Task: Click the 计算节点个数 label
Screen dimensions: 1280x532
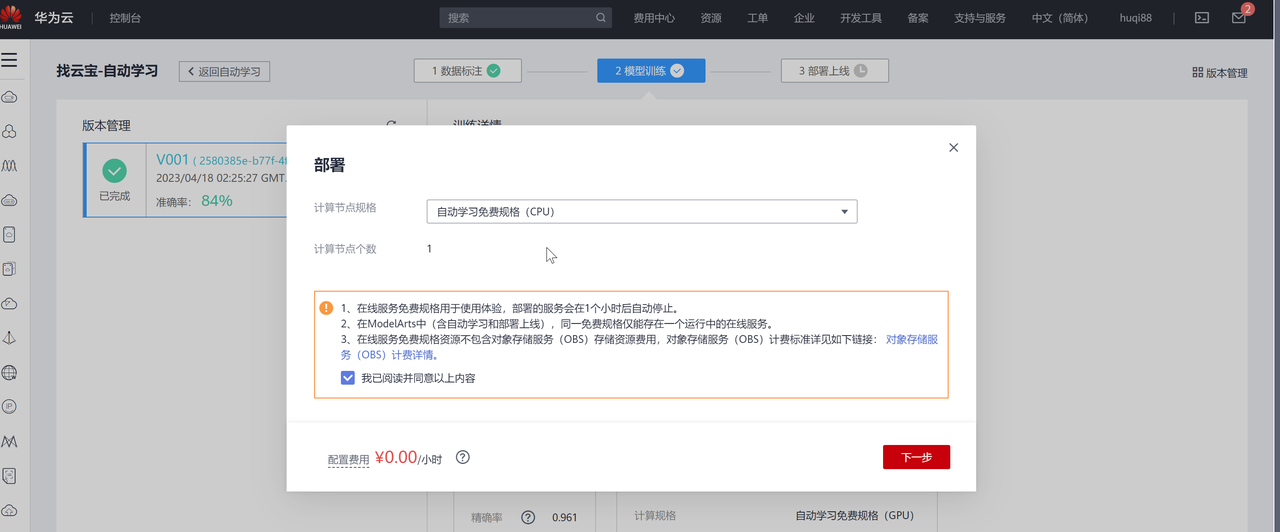Action: (345, 249)
